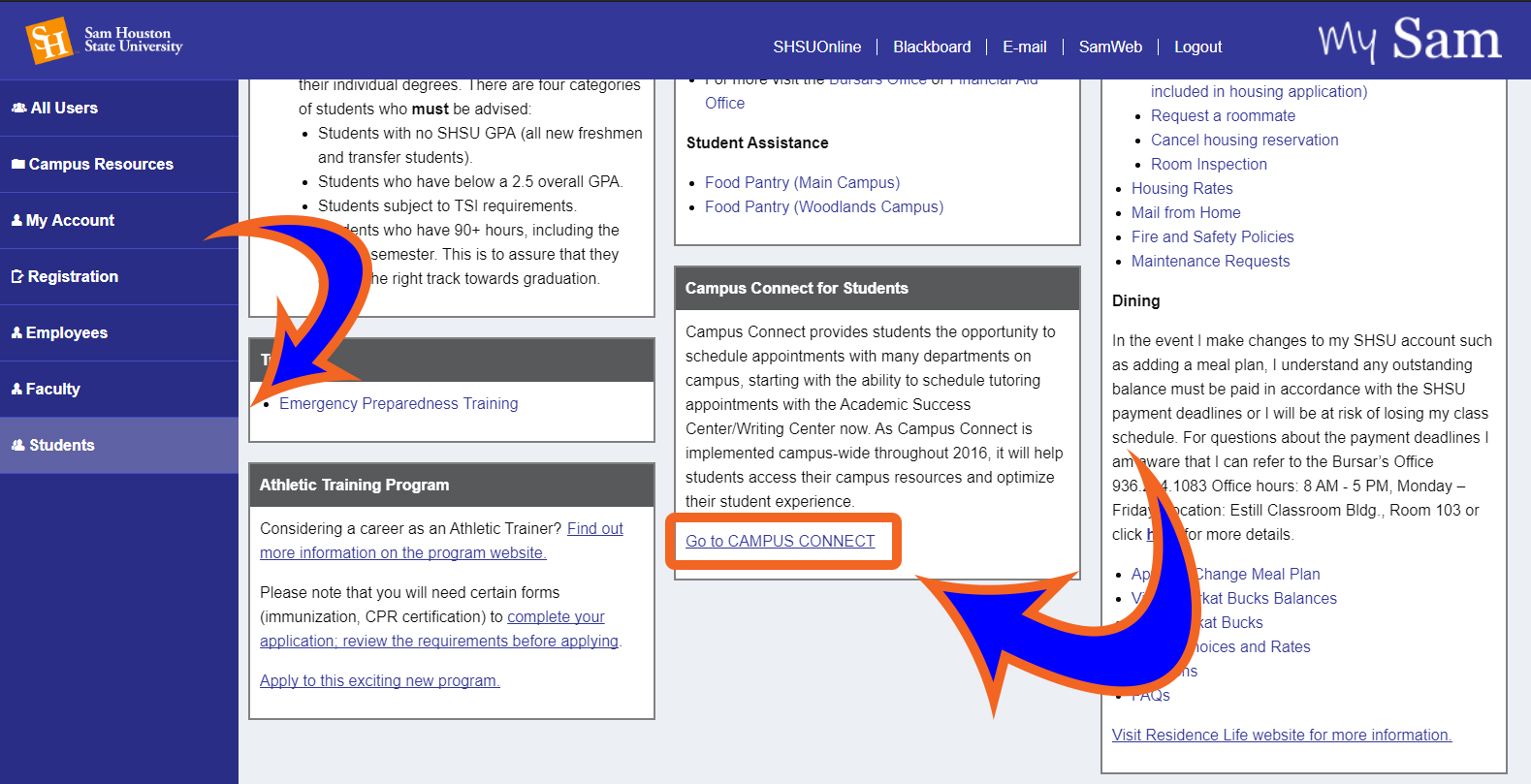
Task: Open the Housing Rates link
Action: click(1182, 188)
